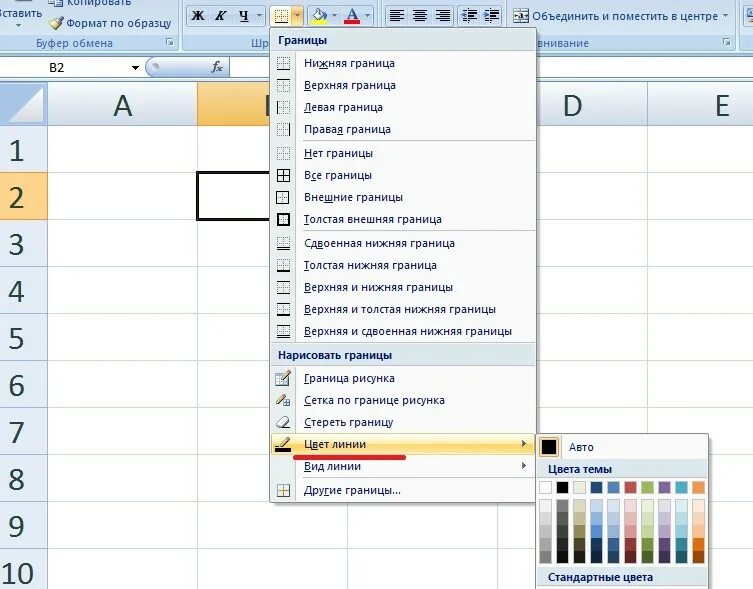Pick purple theme color swatch
753x589 pixels.
[x=665, y=488]
